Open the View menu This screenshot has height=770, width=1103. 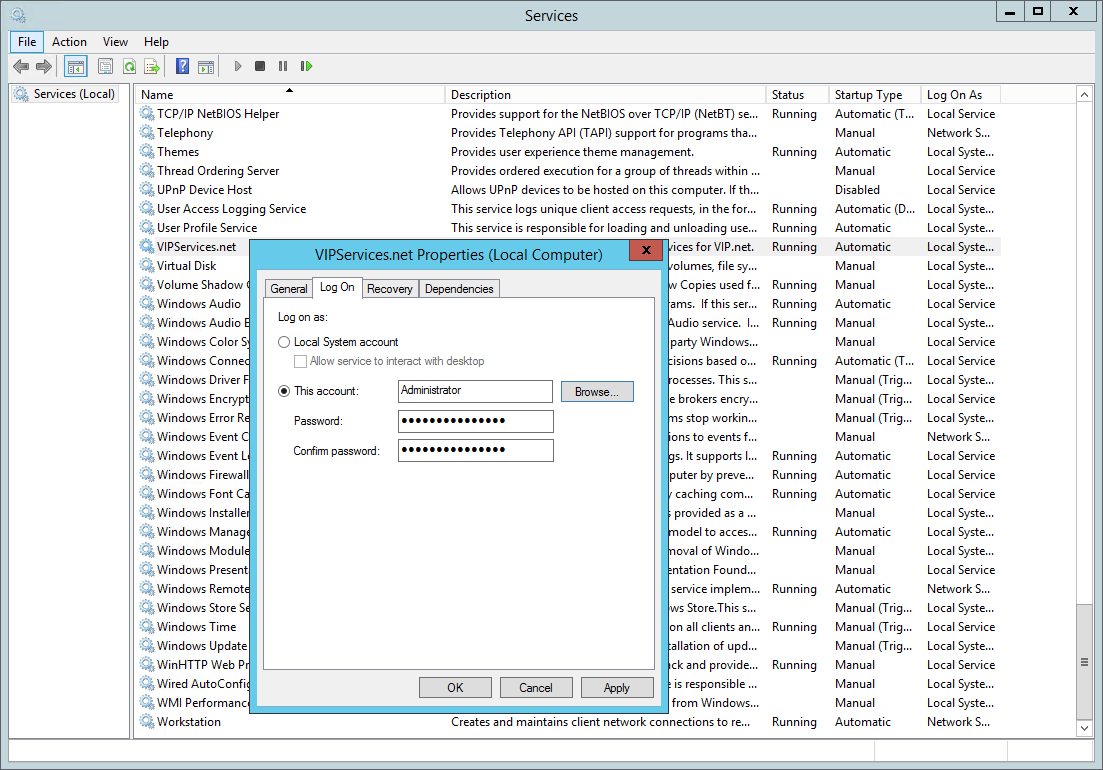tap(115, 41)
